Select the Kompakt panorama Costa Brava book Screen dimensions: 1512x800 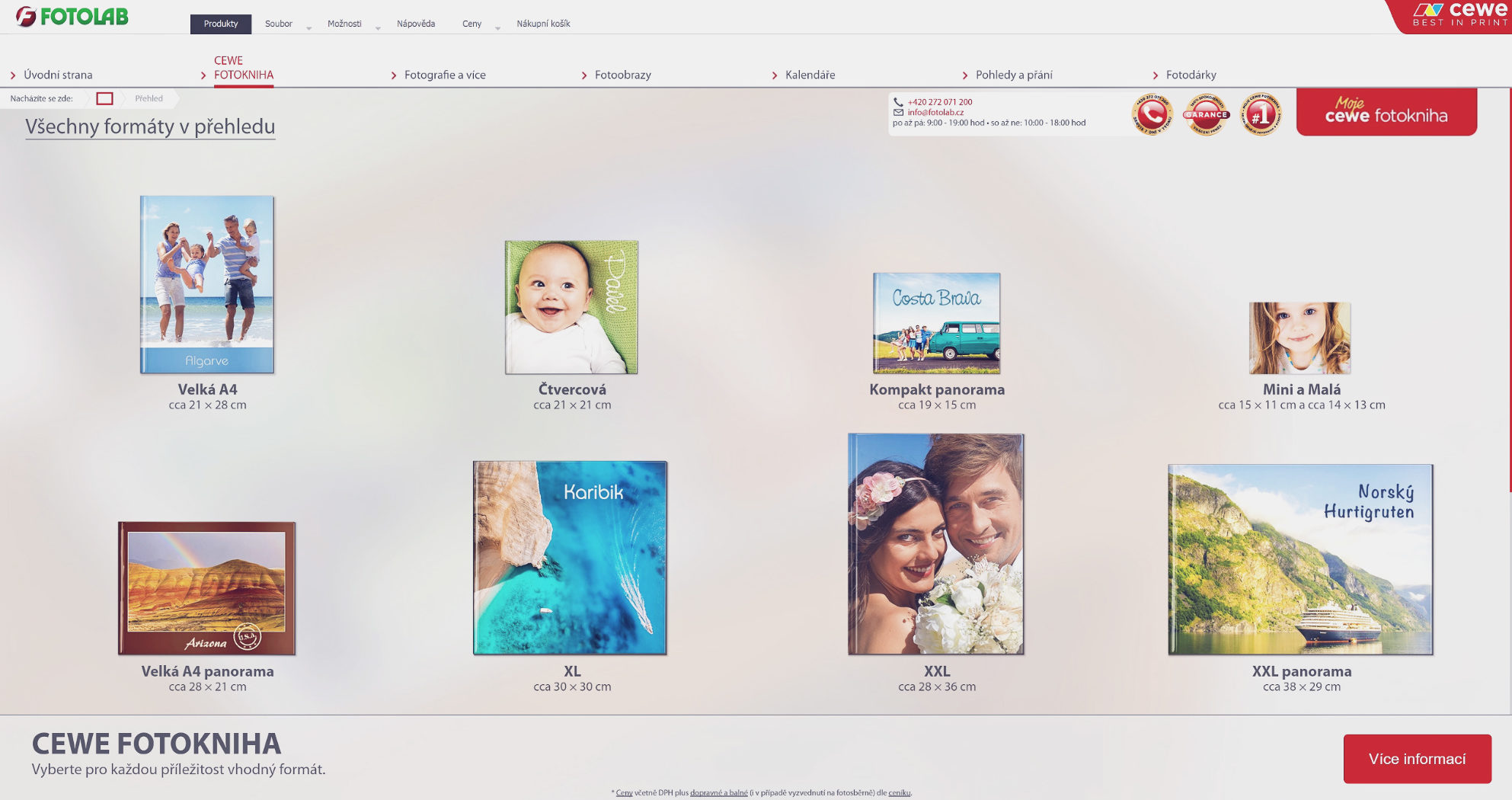(936, 323)
